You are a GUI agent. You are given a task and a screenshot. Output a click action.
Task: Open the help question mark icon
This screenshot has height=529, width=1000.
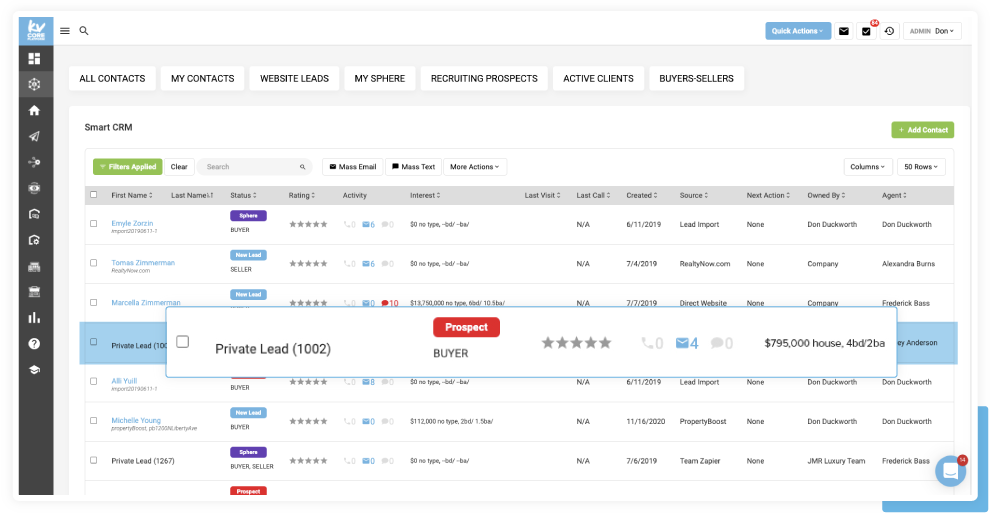click(x=34, y=344)
